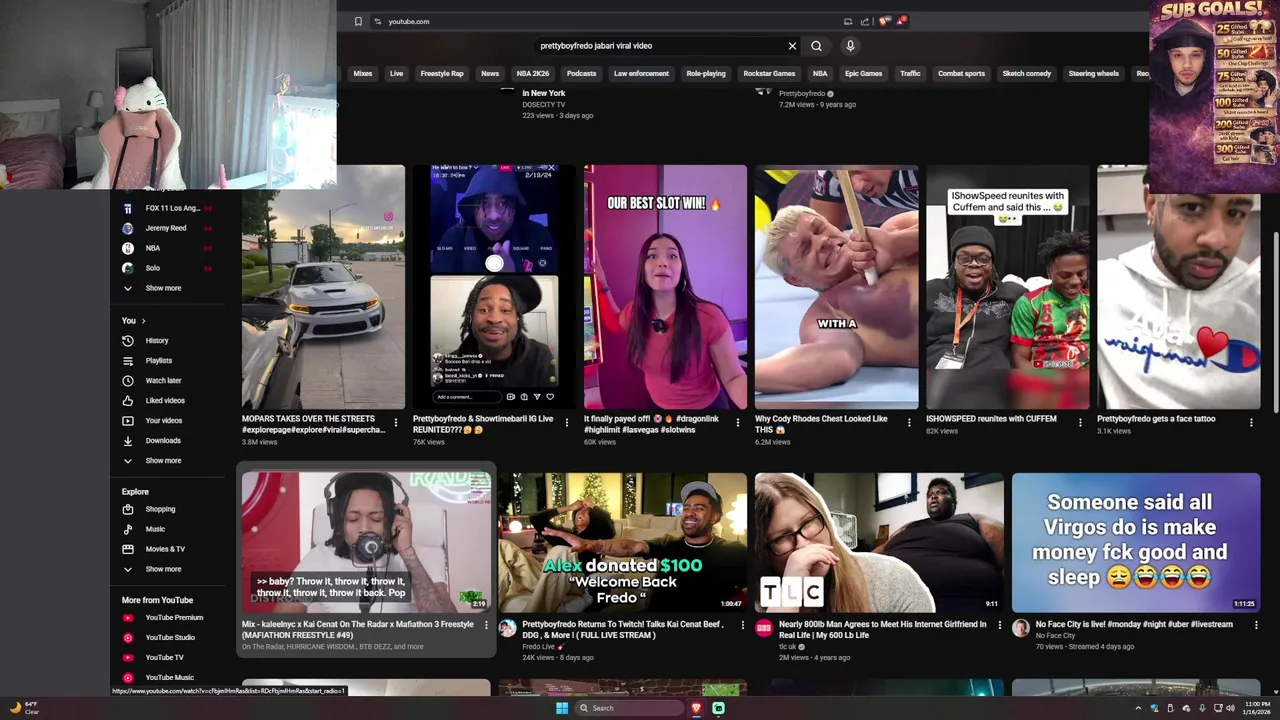The image size is (1280, 720).
Task: Open Music under Explore
Action: coord(155,529)
